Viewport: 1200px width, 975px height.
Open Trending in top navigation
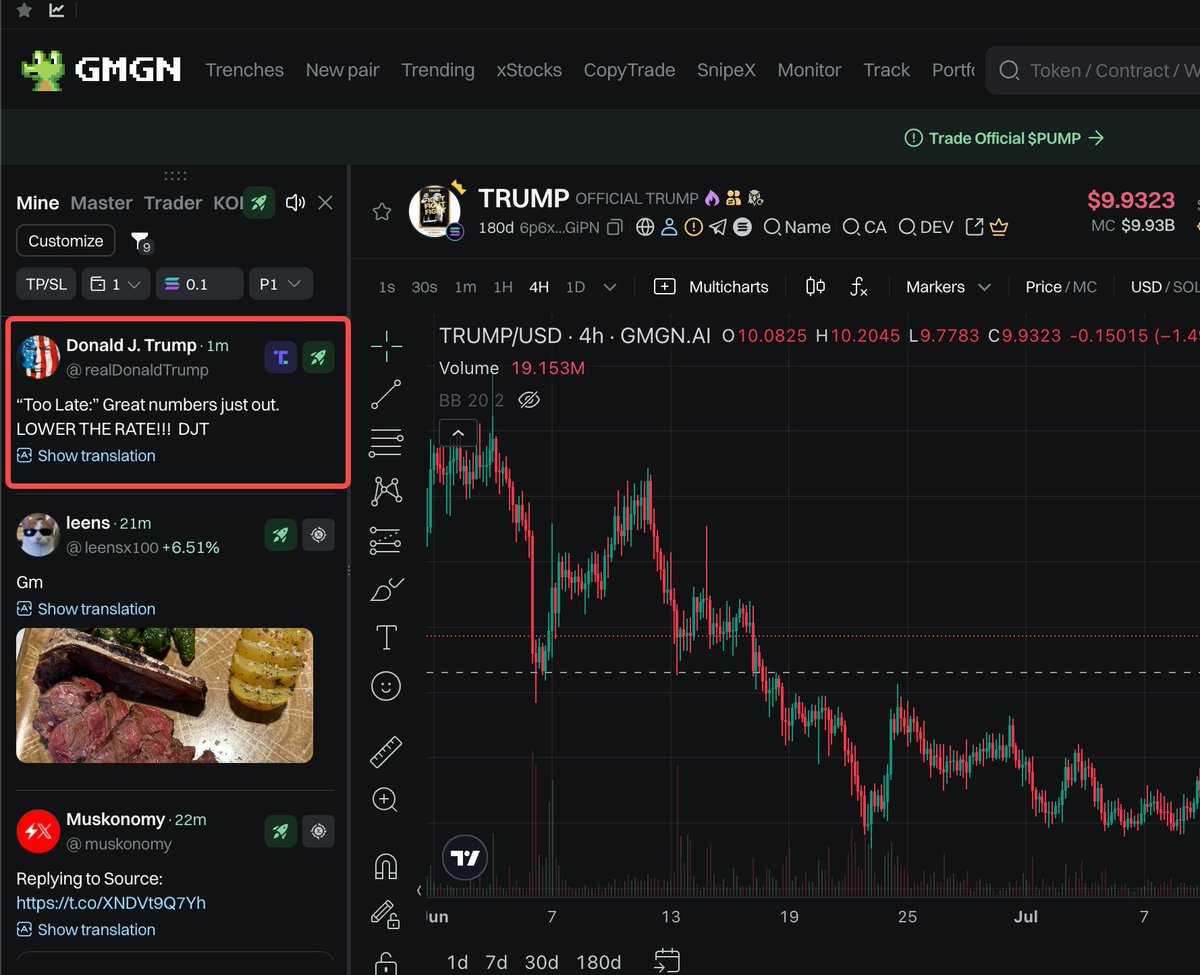[x=438, y=70]
